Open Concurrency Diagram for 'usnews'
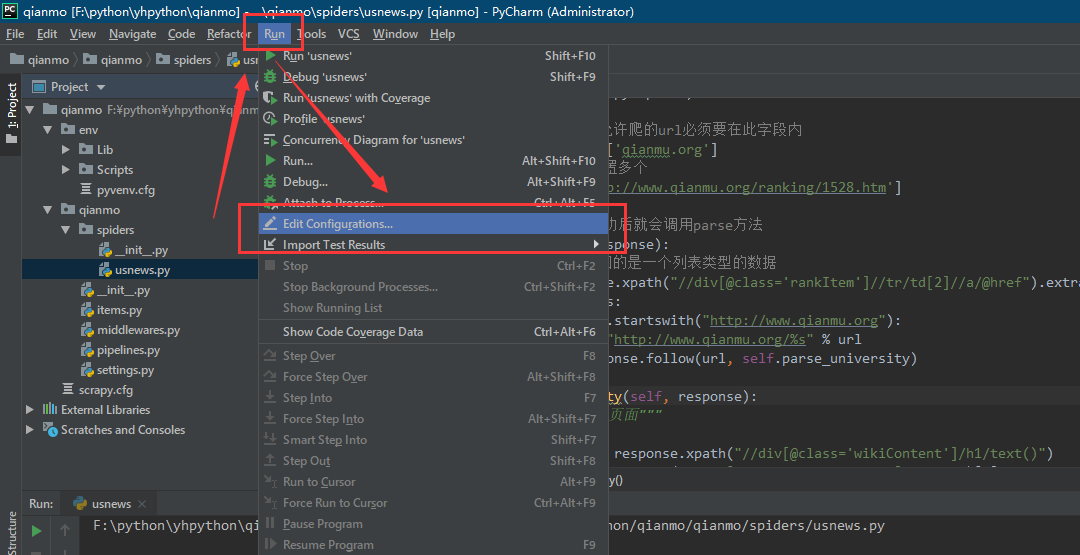This screenshot has height=555, width=1080. tap(433, 140)
